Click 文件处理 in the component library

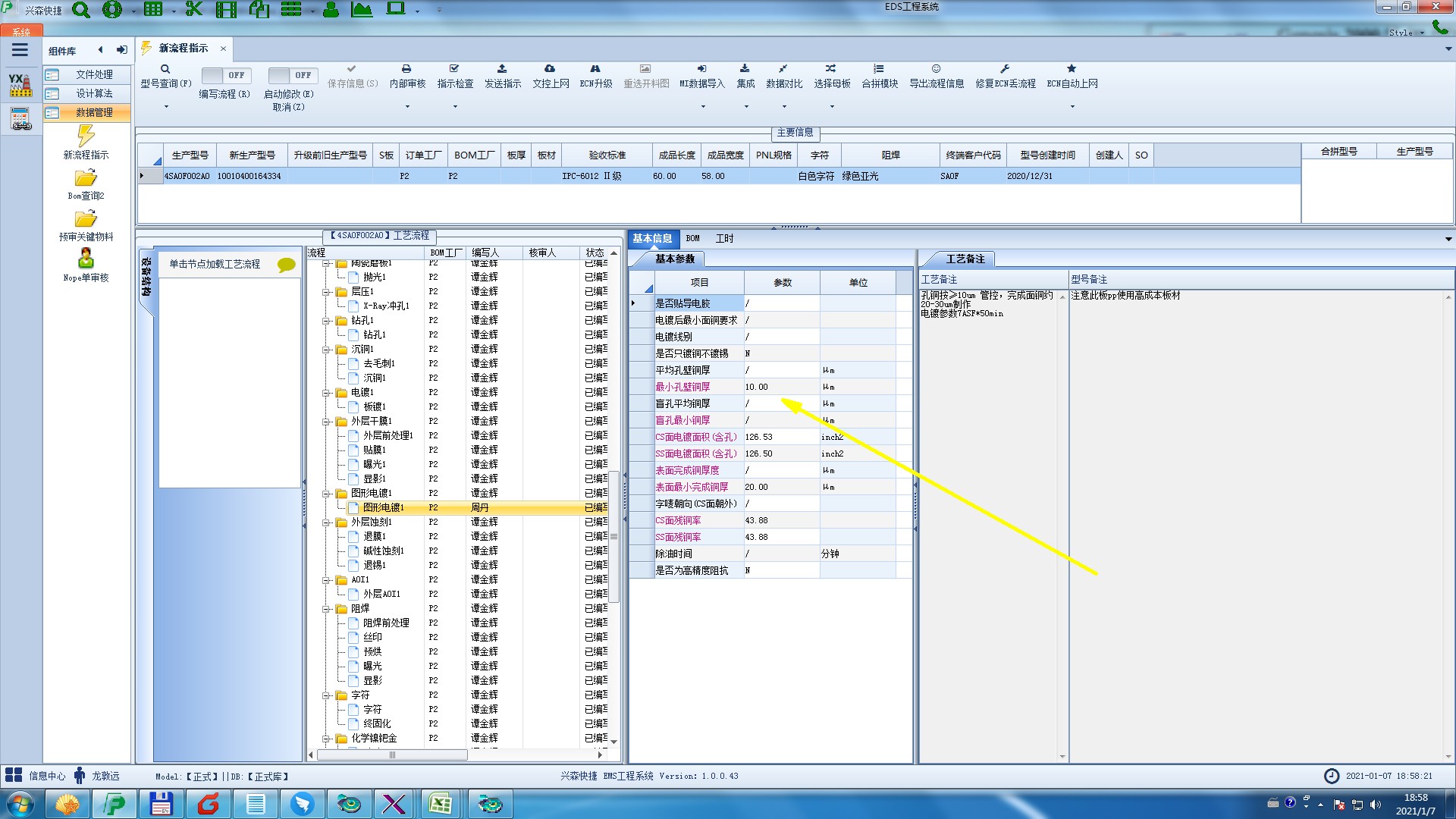click(94, 74)
